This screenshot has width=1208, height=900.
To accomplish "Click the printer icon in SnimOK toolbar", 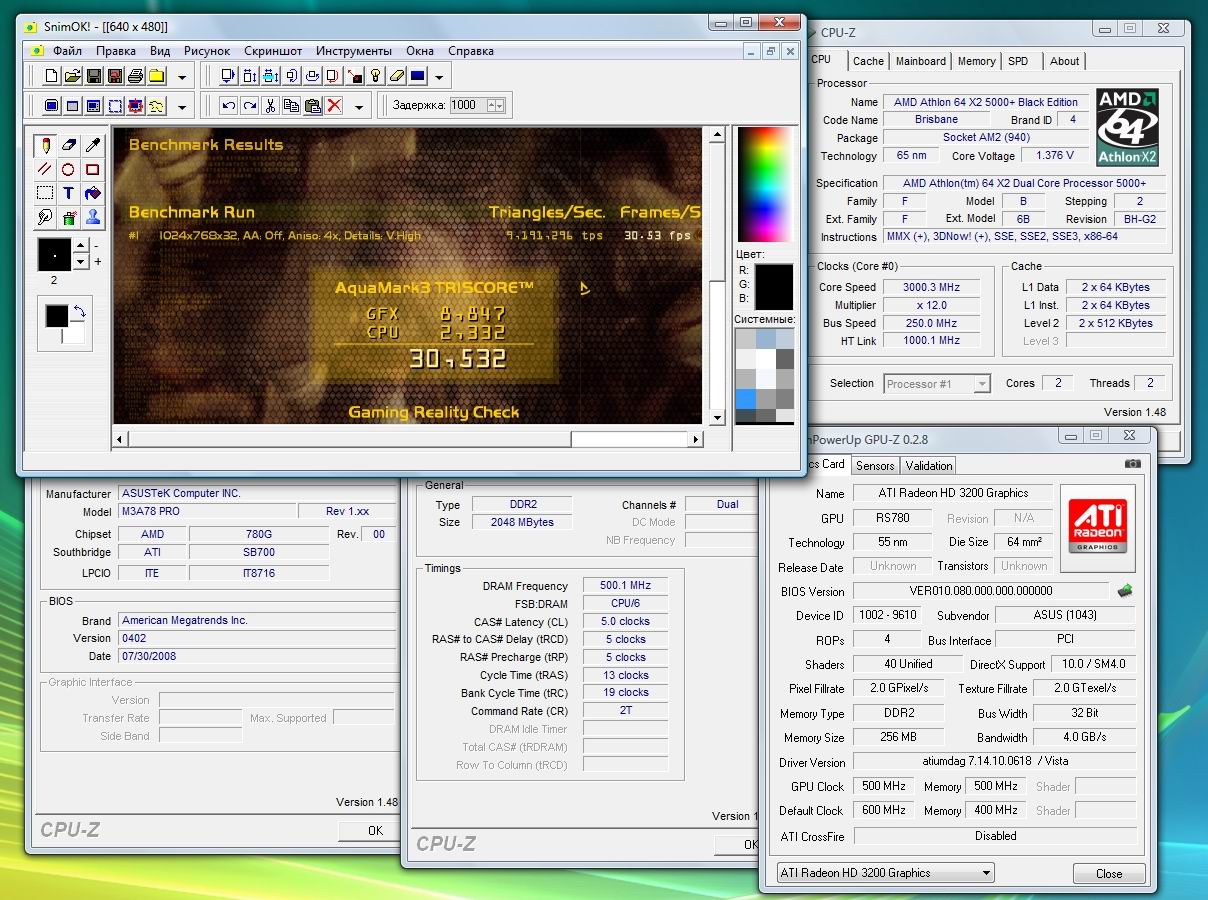I will [136, 76].
